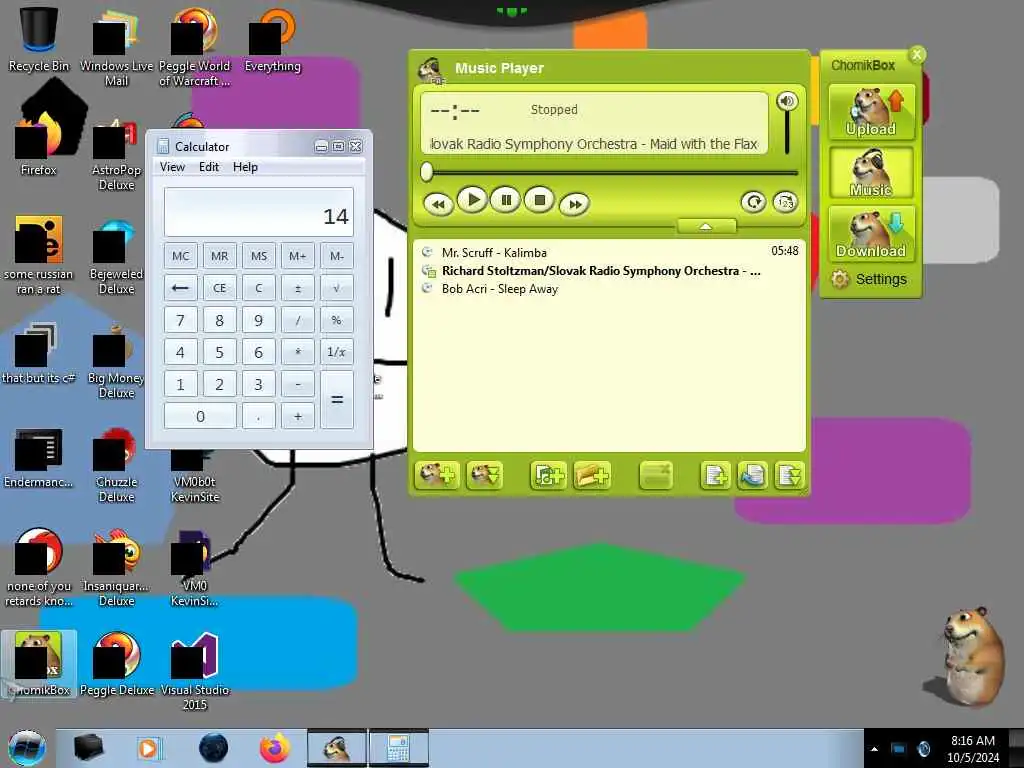1024x768 pixels.
Task: Select the ChomikBox desktop icon
Action: click(39, 664)
